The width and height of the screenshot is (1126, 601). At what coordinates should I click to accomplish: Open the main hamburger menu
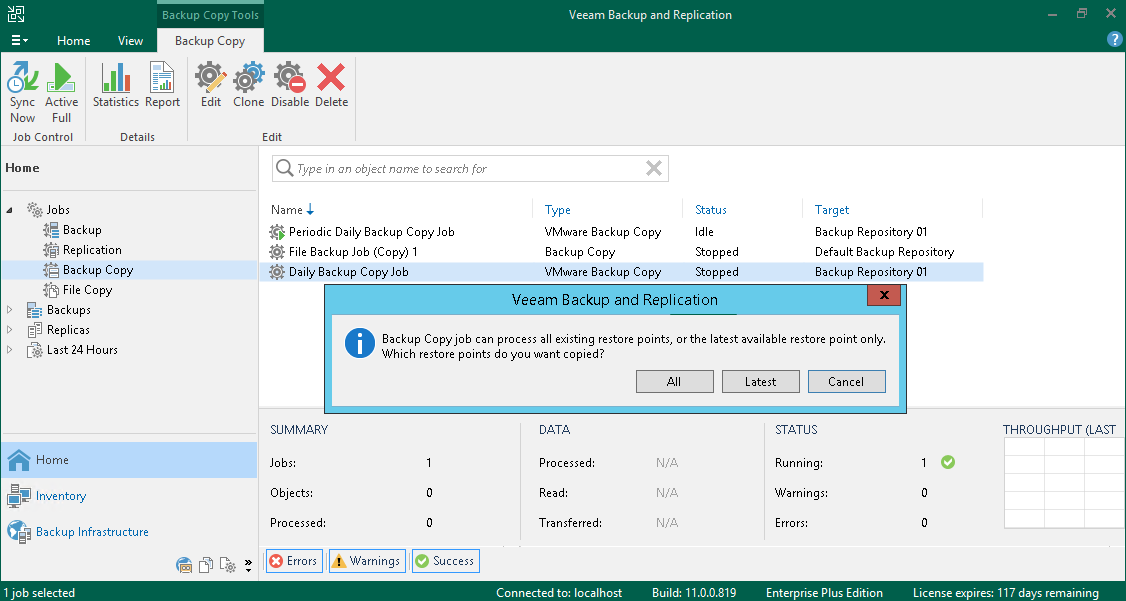19,40
